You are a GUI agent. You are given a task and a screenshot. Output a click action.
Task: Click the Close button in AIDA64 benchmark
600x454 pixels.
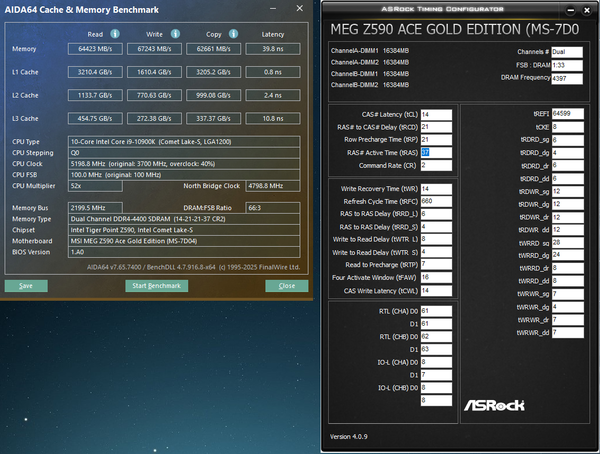tap(287, 286)
